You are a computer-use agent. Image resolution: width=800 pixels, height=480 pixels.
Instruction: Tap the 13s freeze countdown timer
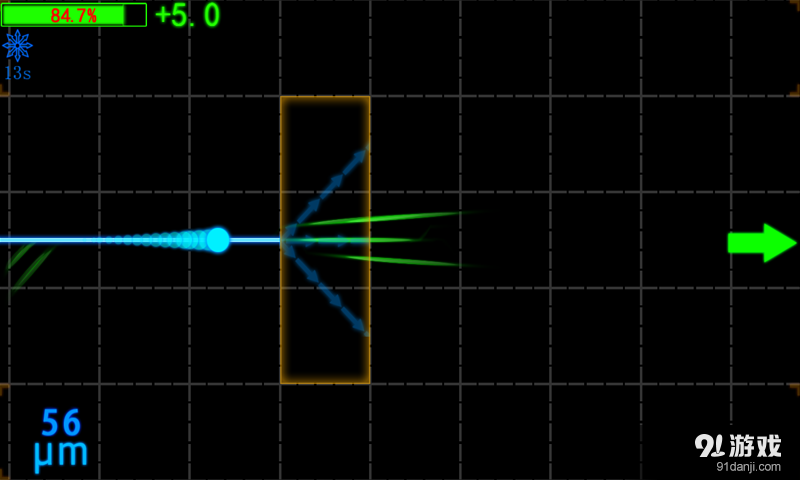[17, 73]
